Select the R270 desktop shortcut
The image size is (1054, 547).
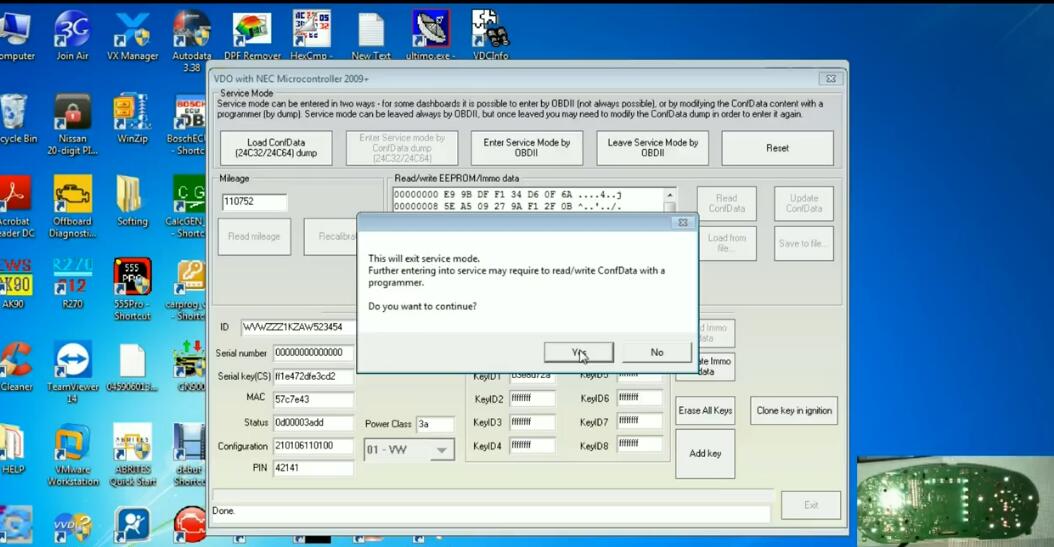[x=72, y=284]
